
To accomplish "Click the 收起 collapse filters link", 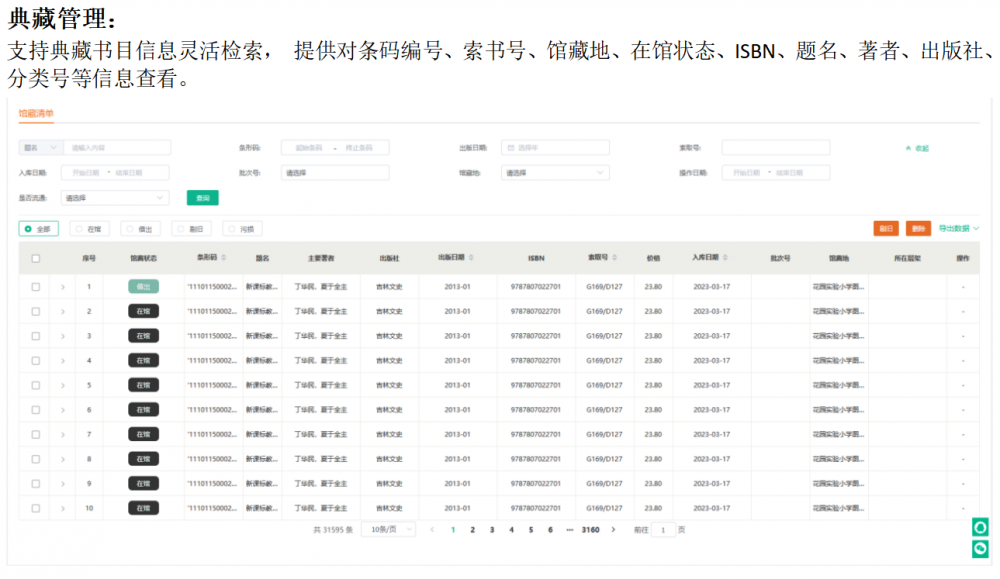I will click(917, 148).
